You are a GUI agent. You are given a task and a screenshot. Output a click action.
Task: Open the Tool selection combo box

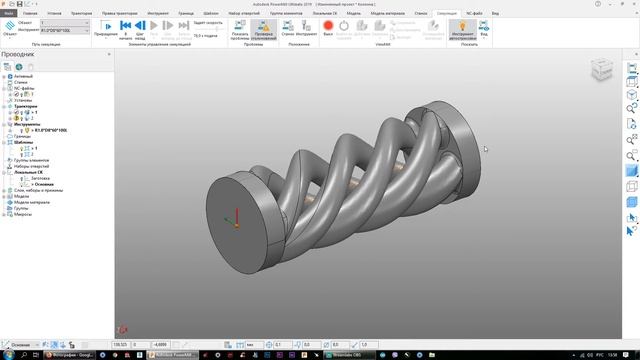64,30
